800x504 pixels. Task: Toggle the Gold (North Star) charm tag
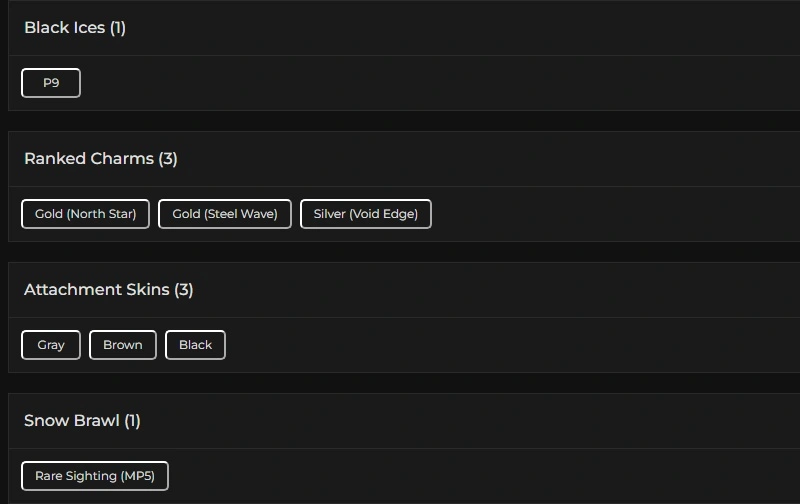point(86,214)
